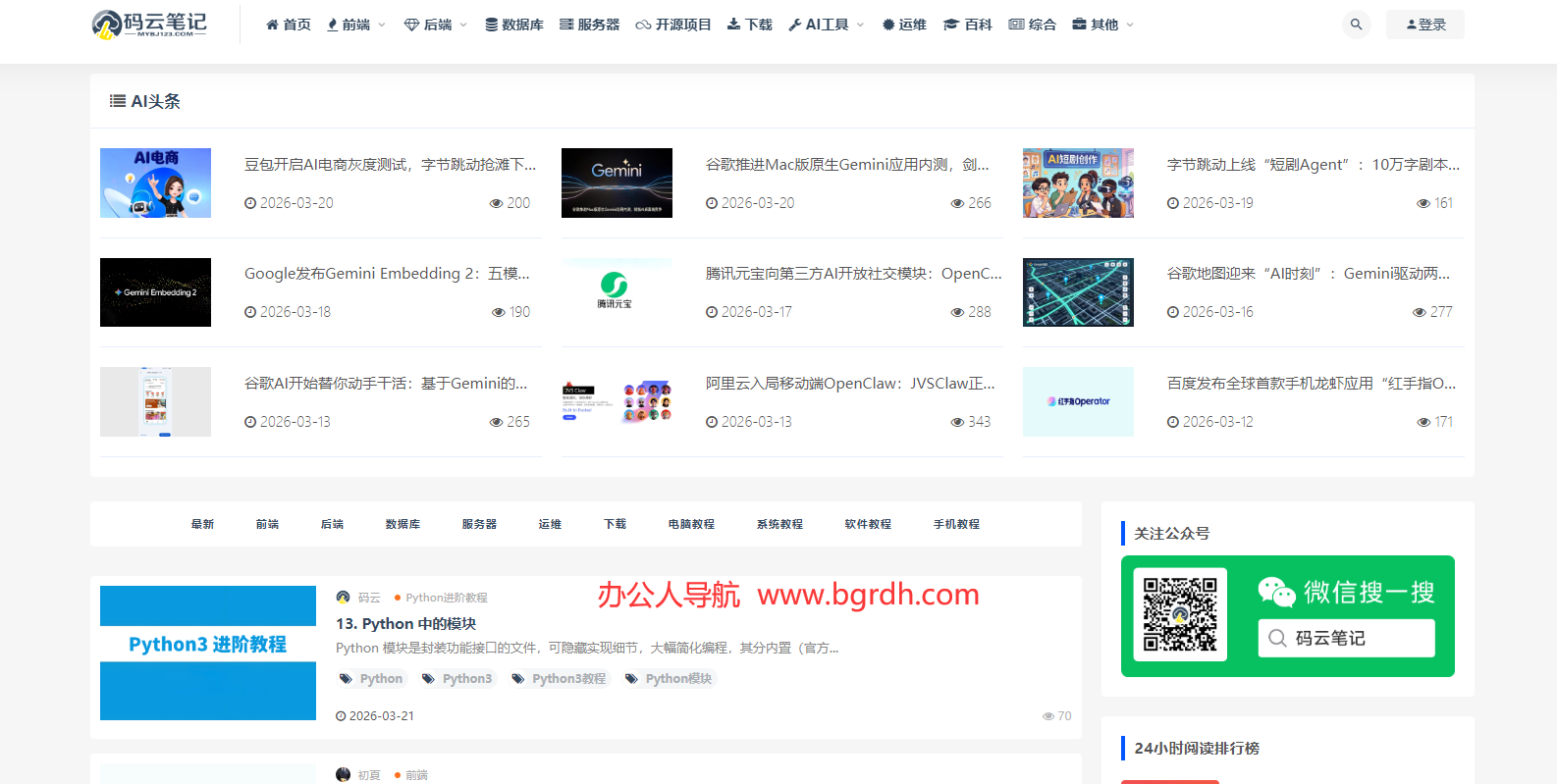
Task: Select the 运维 category tab
Action: [550, 524]
